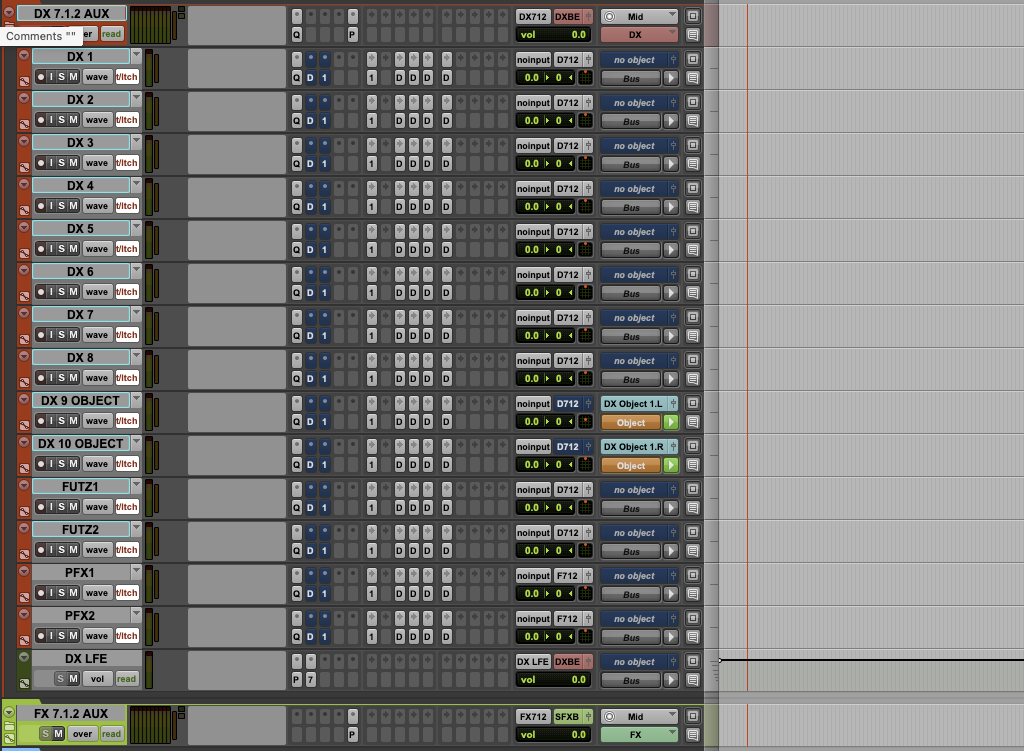Click the object fader pin icon on DX 8
The image size is (1024, 751).
pyautogui.click(x=673, y=360)
